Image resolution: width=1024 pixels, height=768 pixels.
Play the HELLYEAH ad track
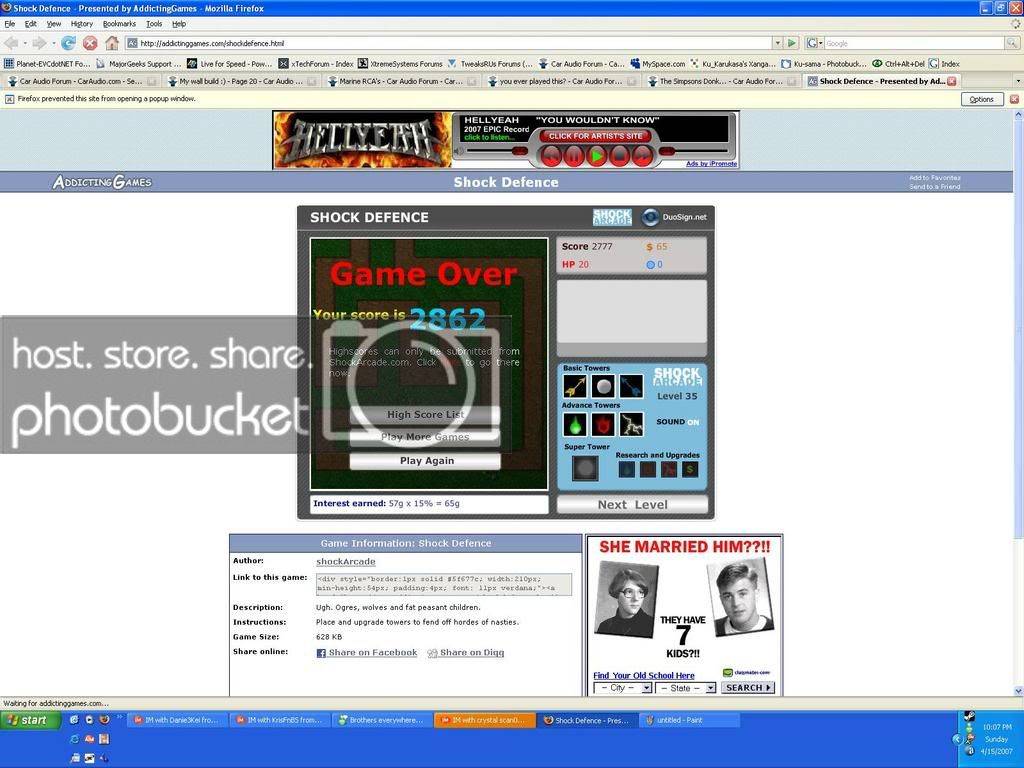coord(596,155)
